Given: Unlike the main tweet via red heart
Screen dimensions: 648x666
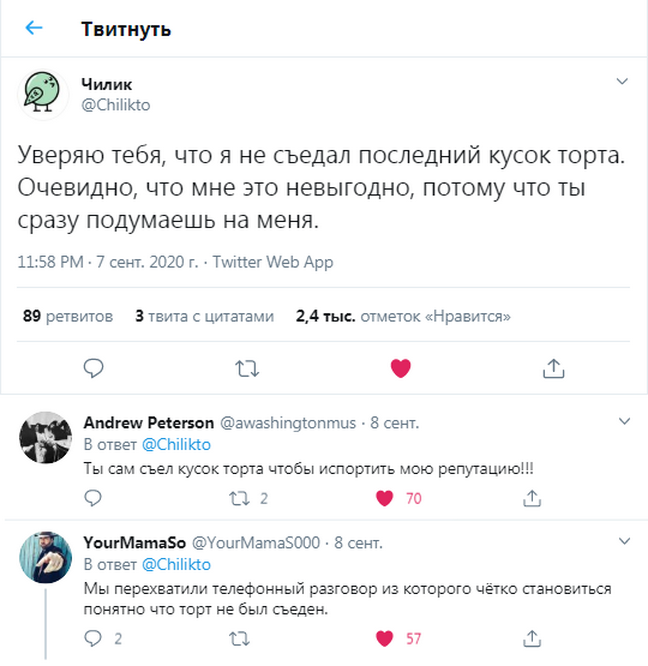Looking at the screenshot, I should coord(400,368).
